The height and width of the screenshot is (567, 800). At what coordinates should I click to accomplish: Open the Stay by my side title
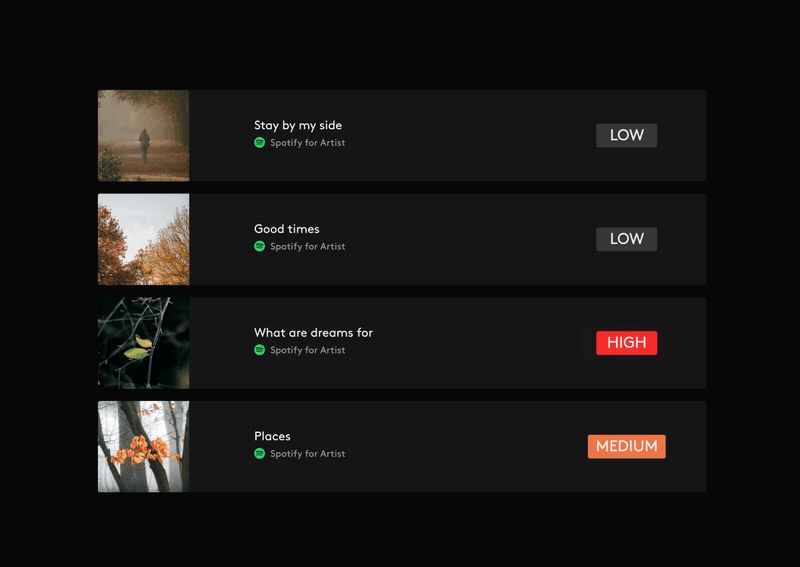coord(298,126)
